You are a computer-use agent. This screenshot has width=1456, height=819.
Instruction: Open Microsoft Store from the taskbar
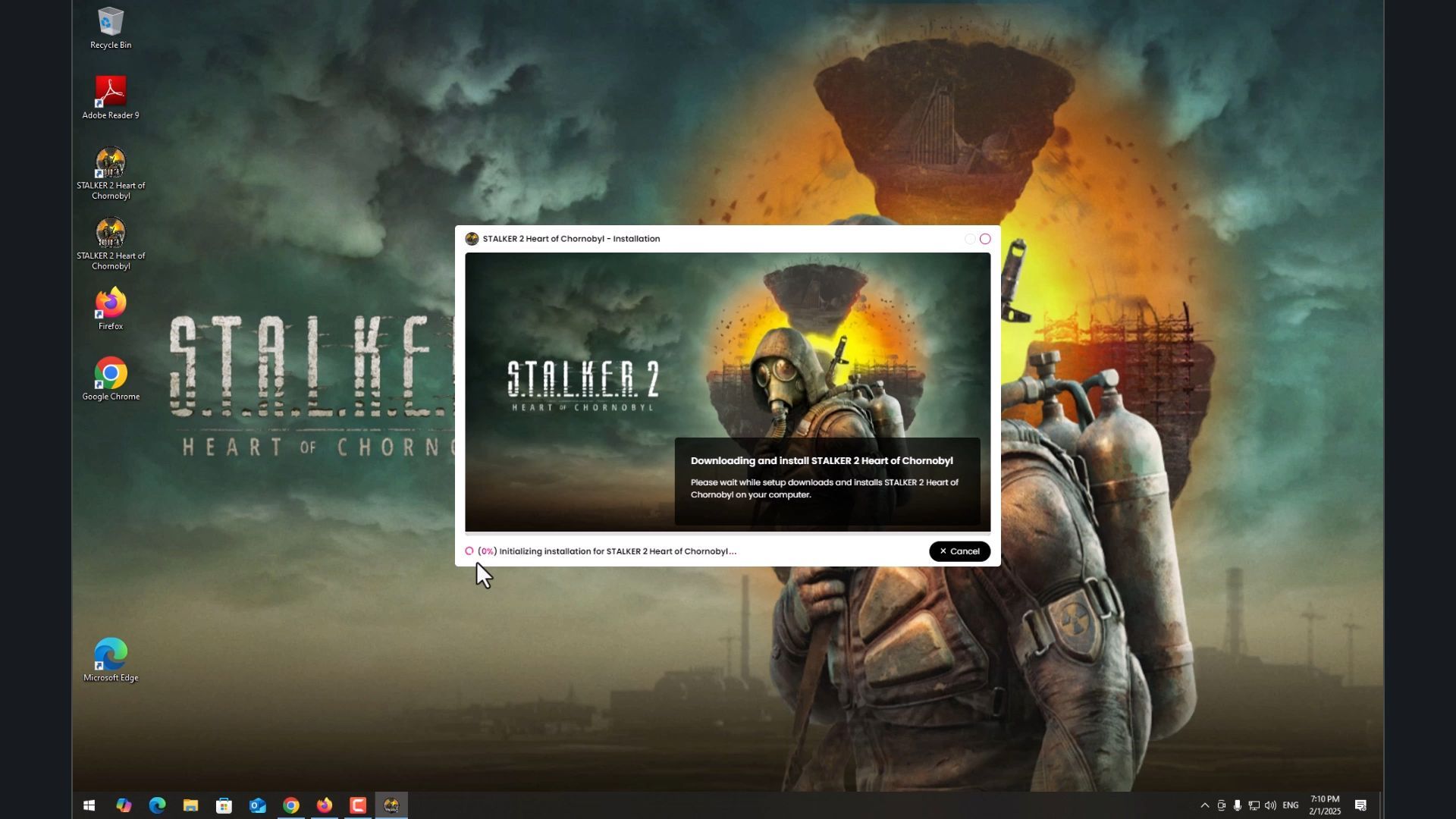pos(224,805)
